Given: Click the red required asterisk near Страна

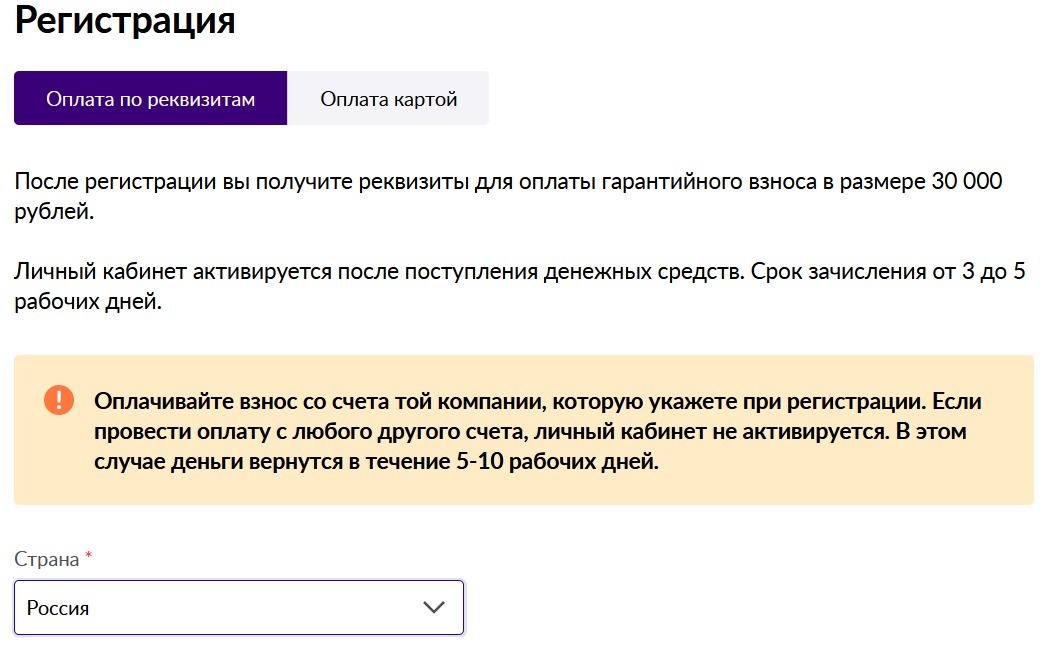Looking at the screenshot, I should (88, 556).
